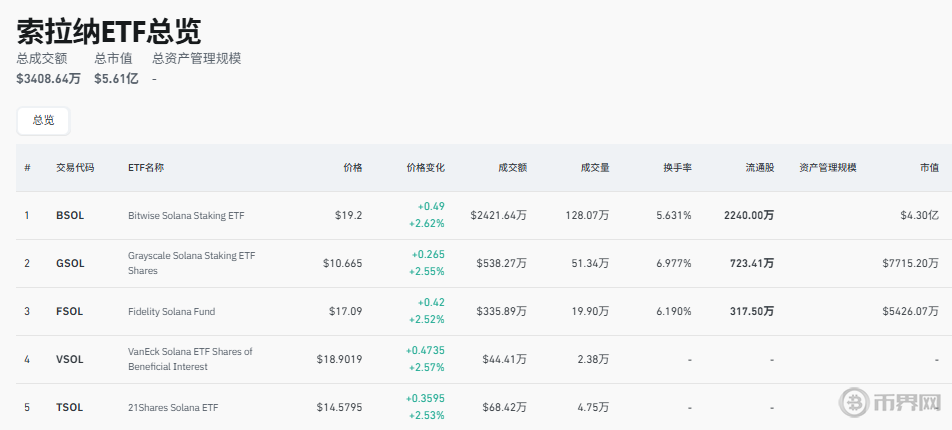Select the FSOL ticker symbol

(70, 311)
